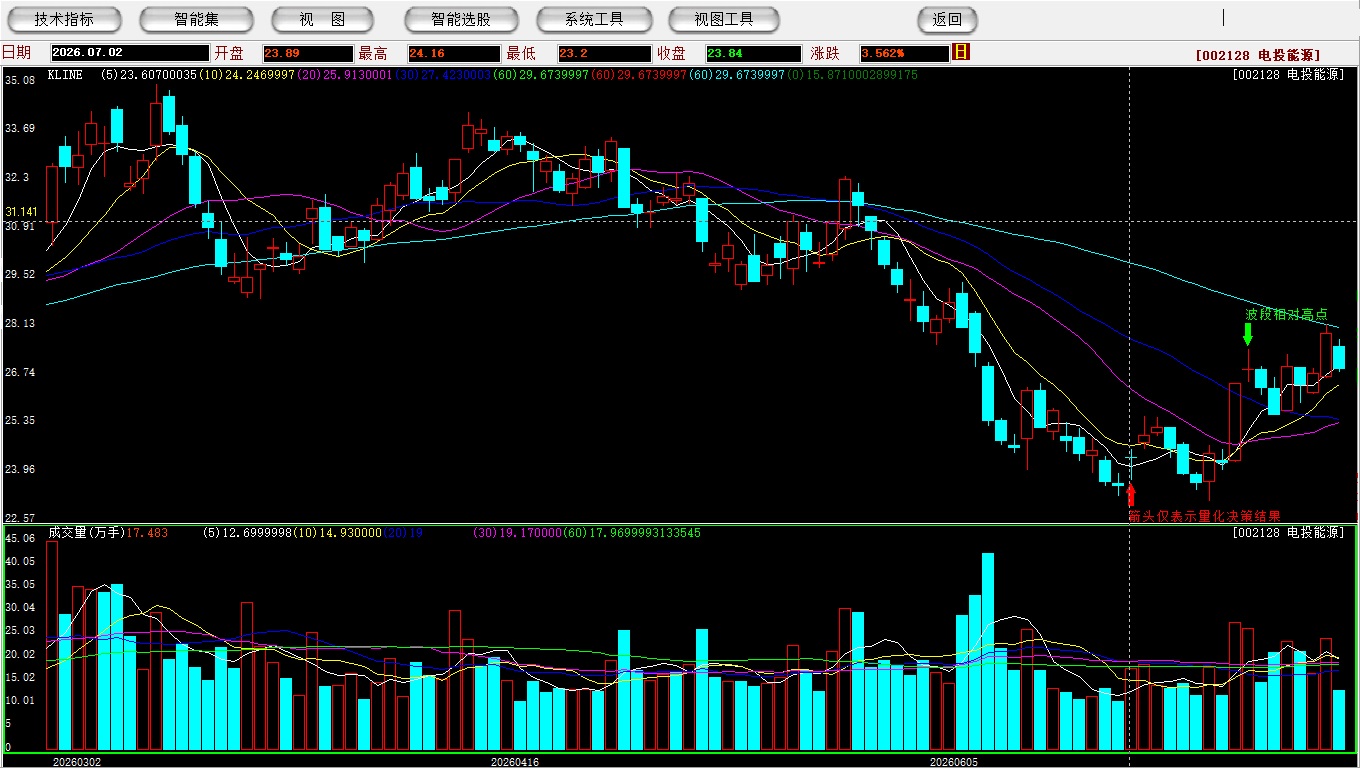
Task: Click the white [002128 电投能源] label in volume panel
Action: pyautogui.click(x=1290, y=533)
